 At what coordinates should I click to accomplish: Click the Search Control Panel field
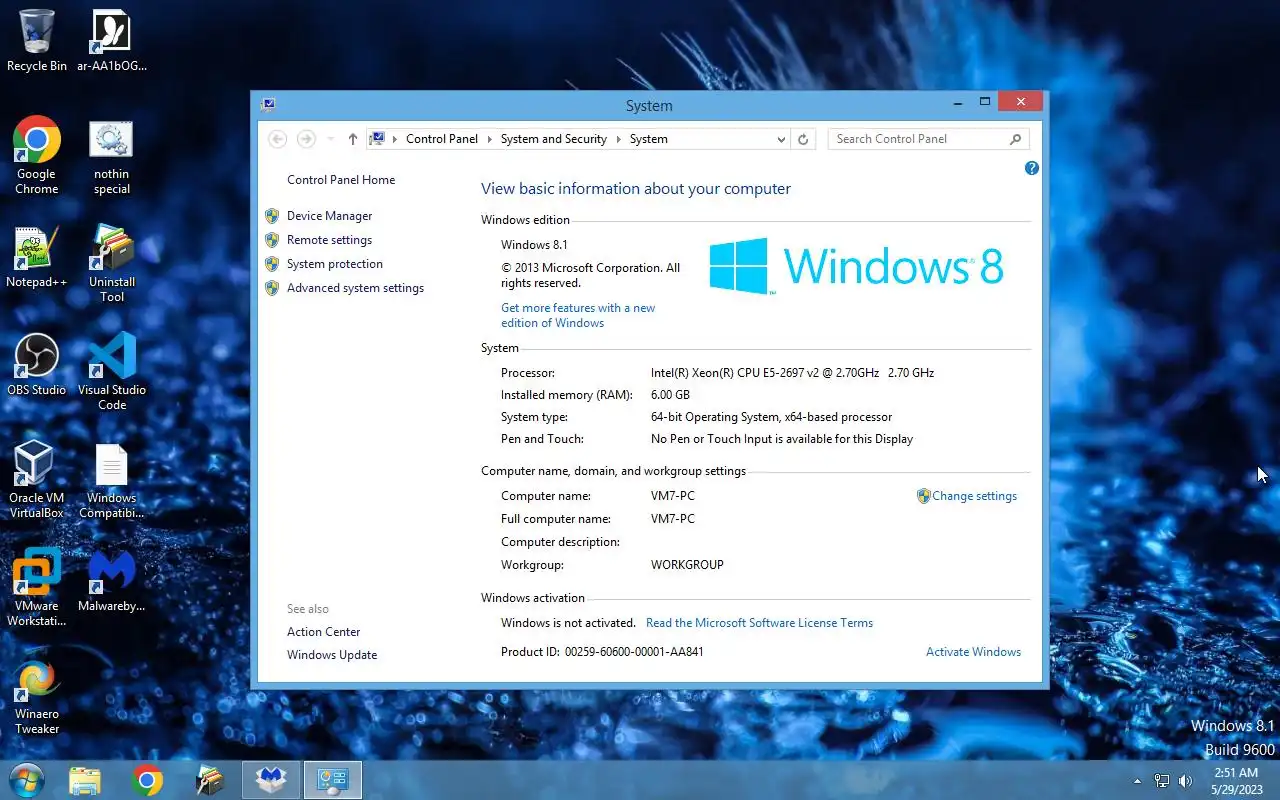tap(926, 139)
